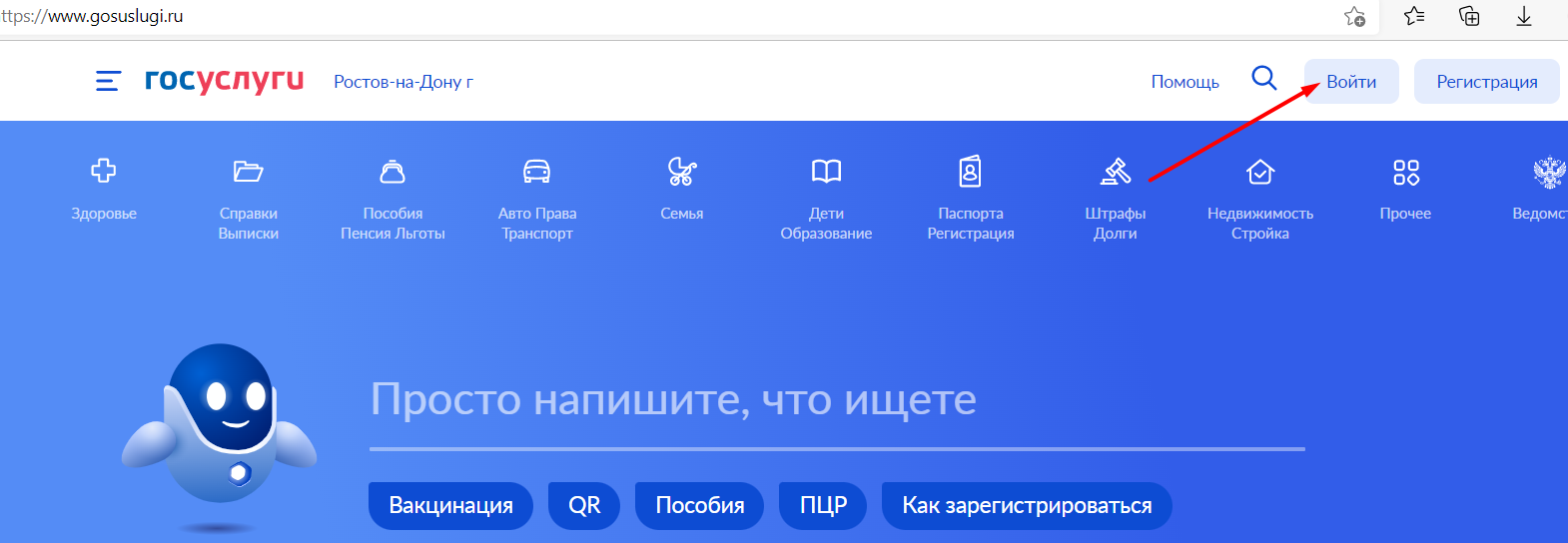Viewport: 1568px width, 543px height.
Task: Select the Справки Выписки folder icon
Action: (248, 172)
